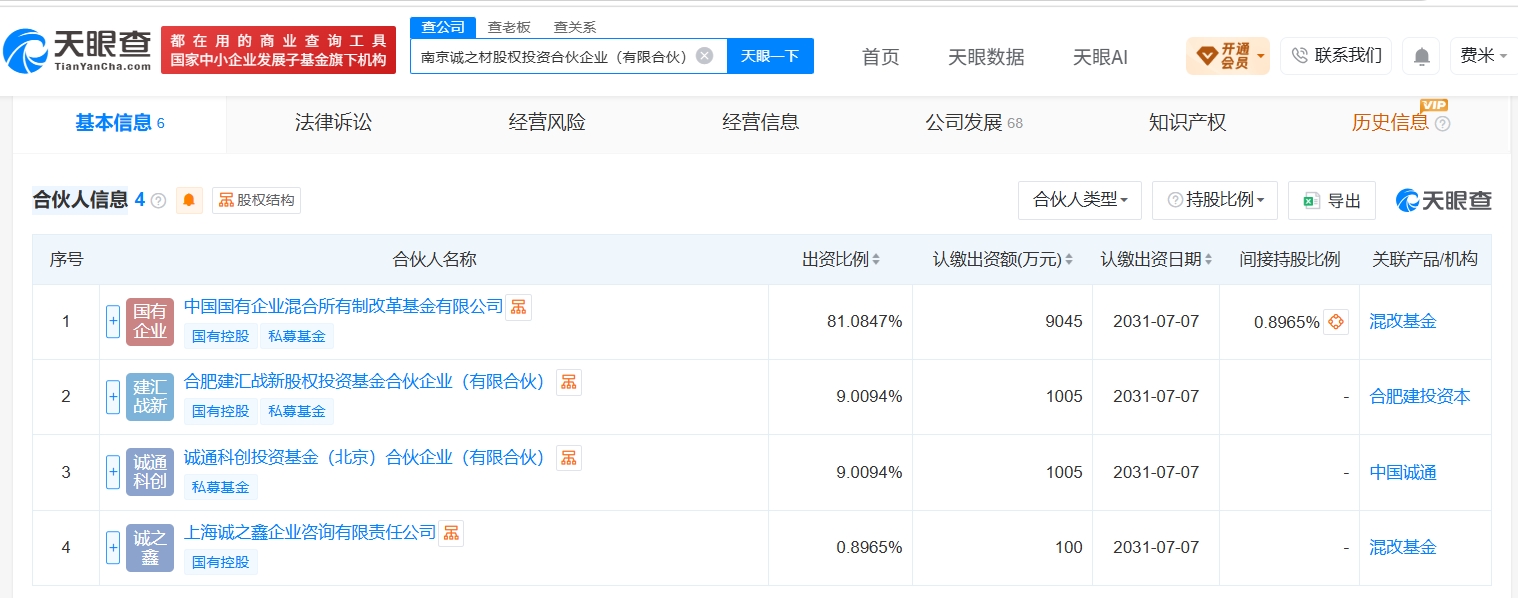This screenshot has height=598, width=1518.
Task: Click help icon next to 历史信息
Action: click(1442, 124)
